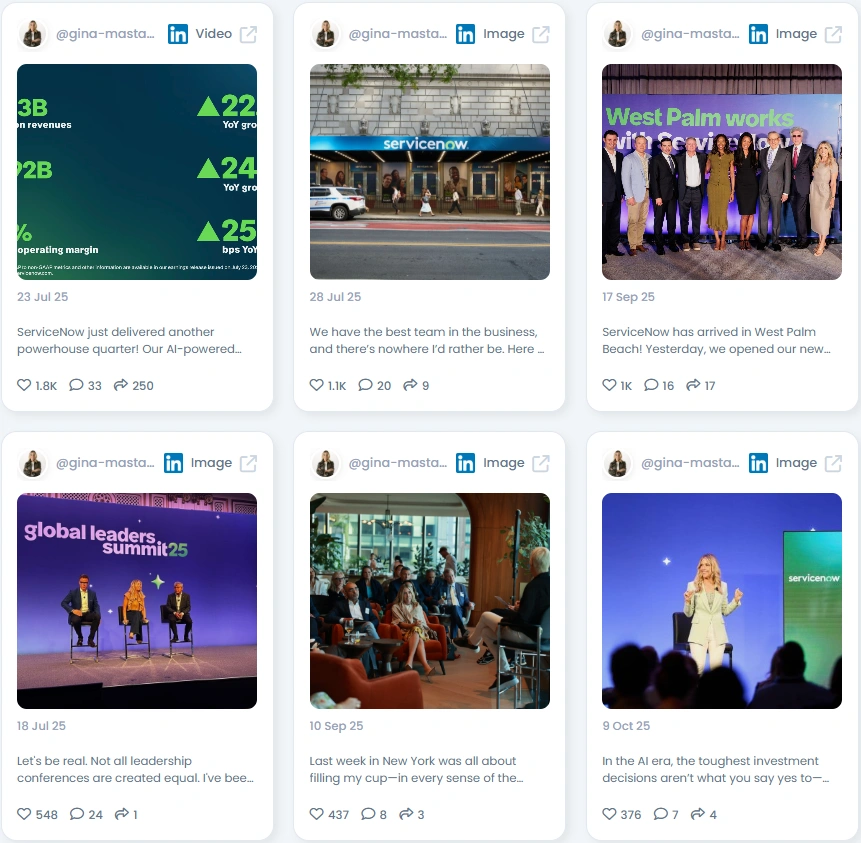The image size is (861, 843).
Task: Open external link on 17 Sep 25 post
Action: pyautogui.click(x=834, y=34)
